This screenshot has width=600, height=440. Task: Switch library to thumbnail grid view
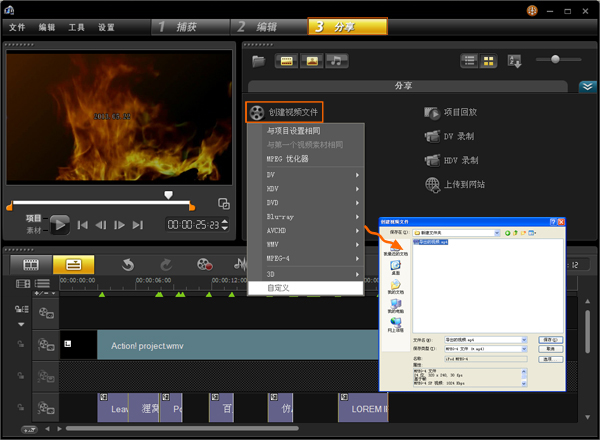click(488, 60)
